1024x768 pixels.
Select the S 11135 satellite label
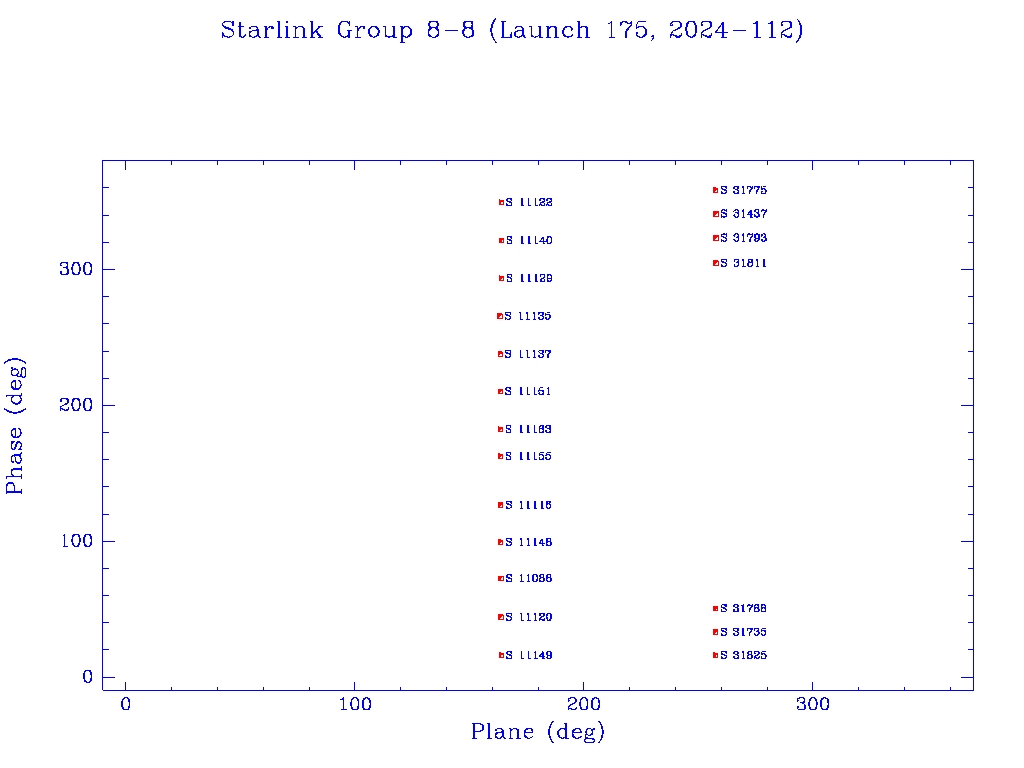pos(528,316)
